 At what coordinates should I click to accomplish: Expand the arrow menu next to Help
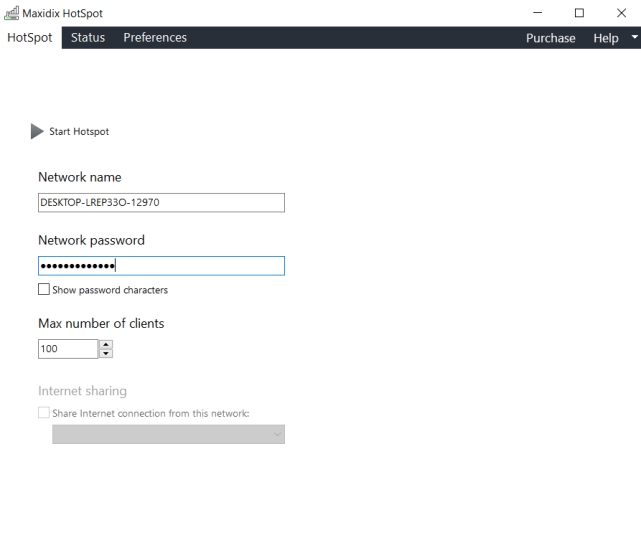pyautogui.click(x=633, y=38)
